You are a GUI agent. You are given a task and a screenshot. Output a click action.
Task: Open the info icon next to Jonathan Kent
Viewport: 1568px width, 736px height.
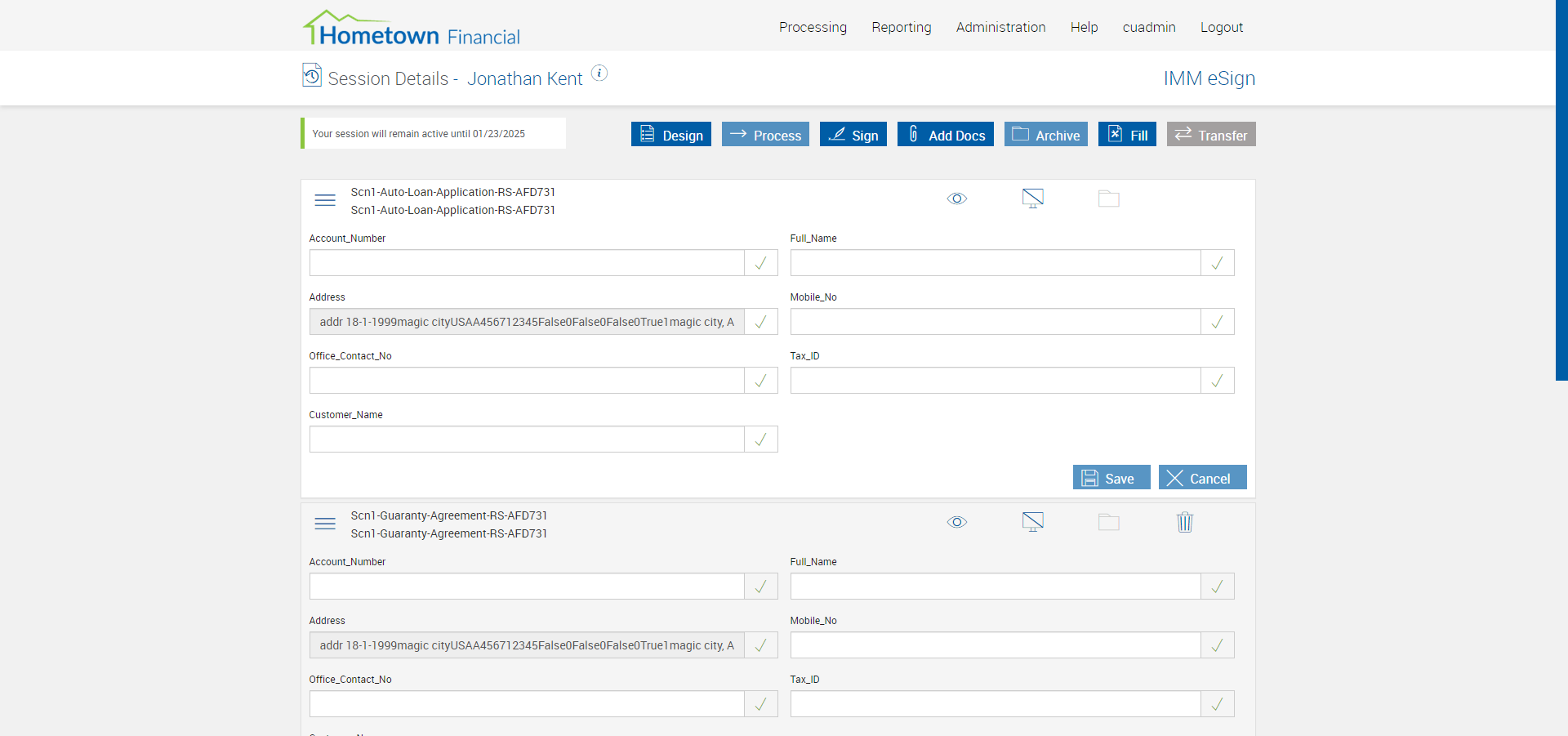coord(599,73)
